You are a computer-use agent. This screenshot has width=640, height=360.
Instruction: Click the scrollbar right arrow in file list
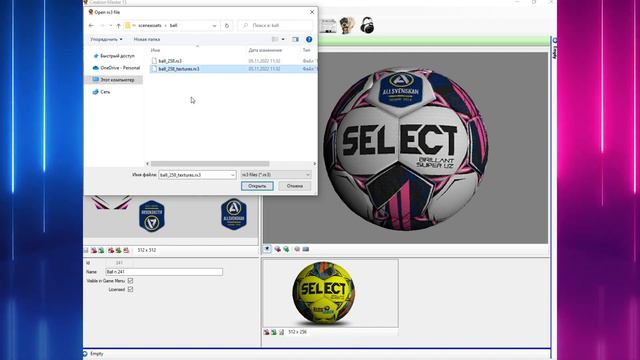[314, 164]
